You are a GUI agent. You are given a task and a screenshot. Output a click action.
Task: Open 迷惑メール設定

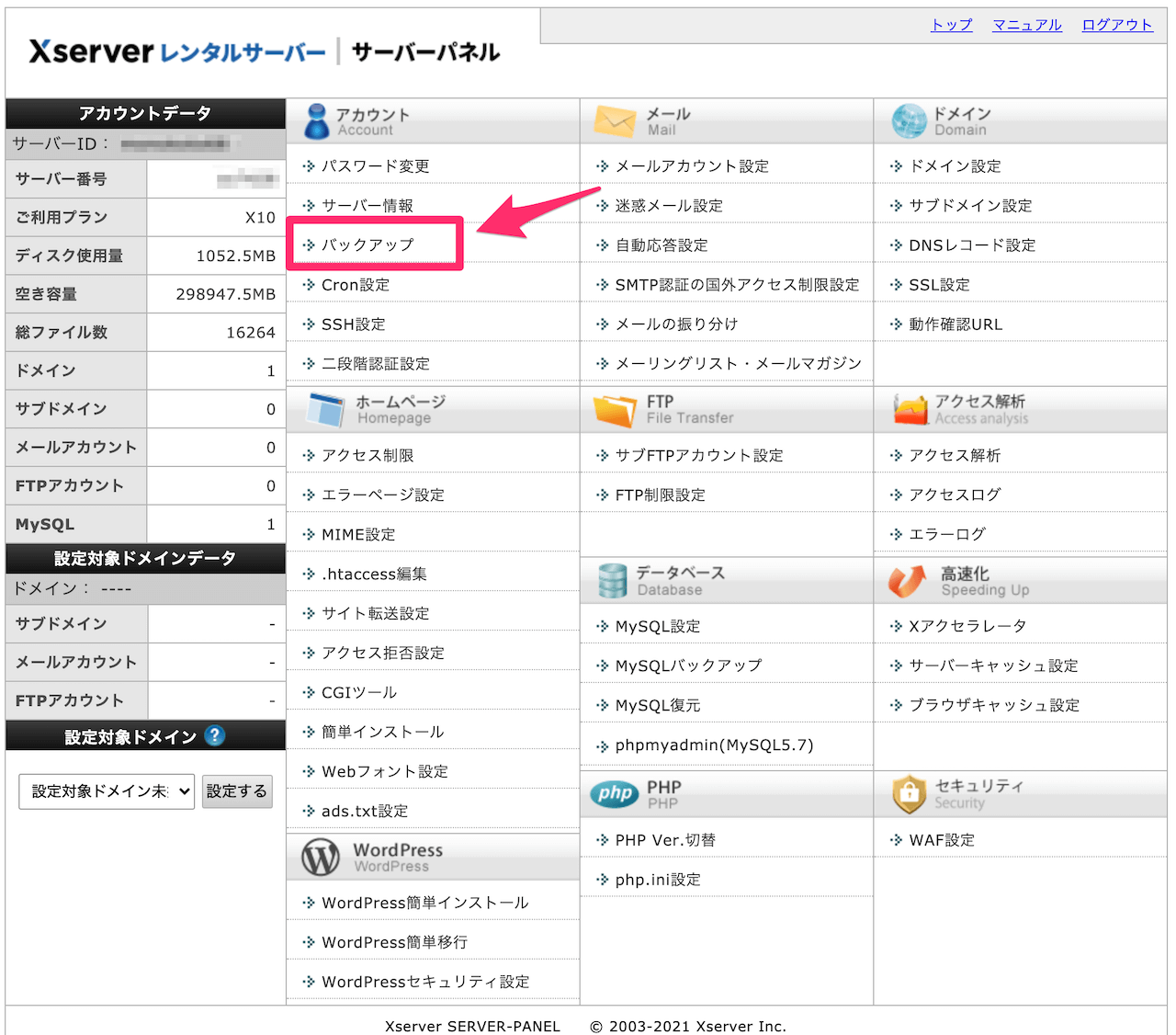coord(669,206)
